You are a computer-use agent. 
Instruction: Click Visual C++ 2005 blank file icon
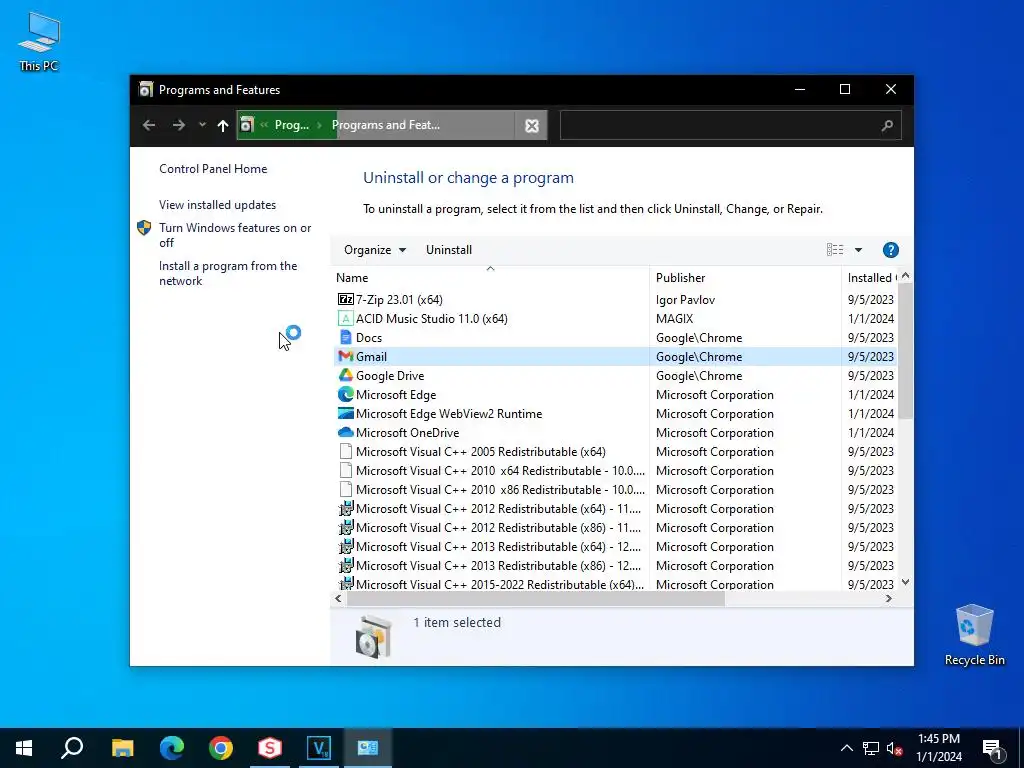(345, 451)
